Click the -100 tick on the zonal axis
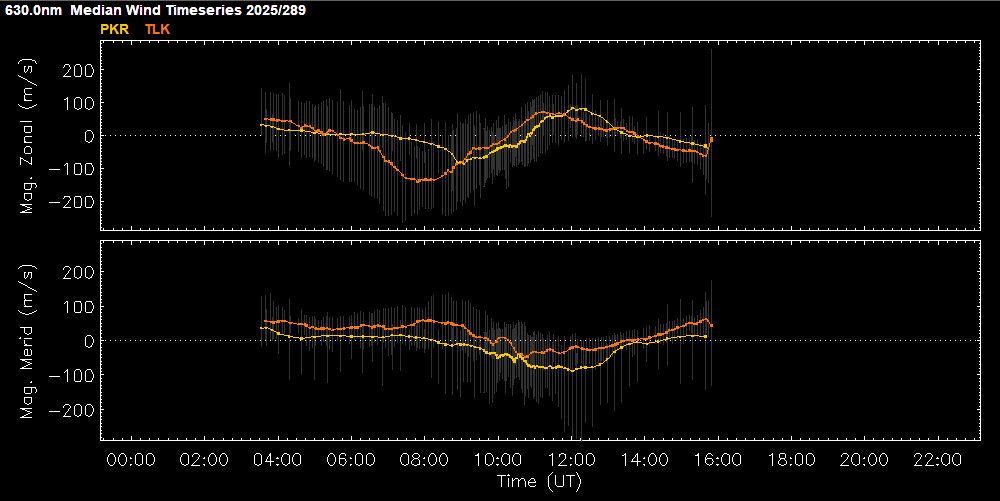This screenshot has height=501, width=1000. (x=74, y=169)
